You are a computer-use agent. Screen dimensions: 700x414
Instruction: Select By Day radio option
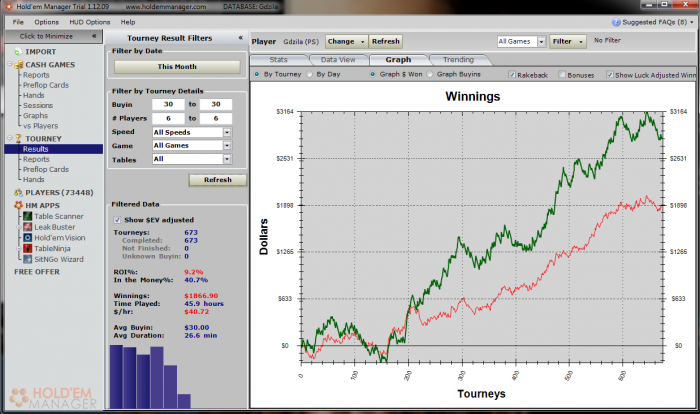pos(309,74)
